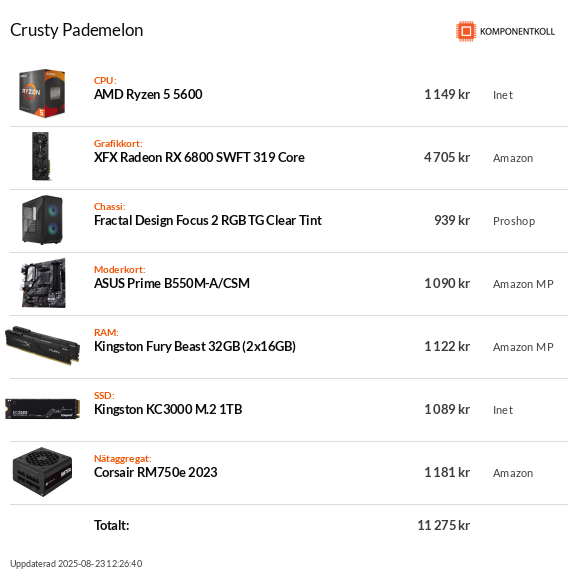Click the Komponentkoll orange chip logo

click(466, 31)
